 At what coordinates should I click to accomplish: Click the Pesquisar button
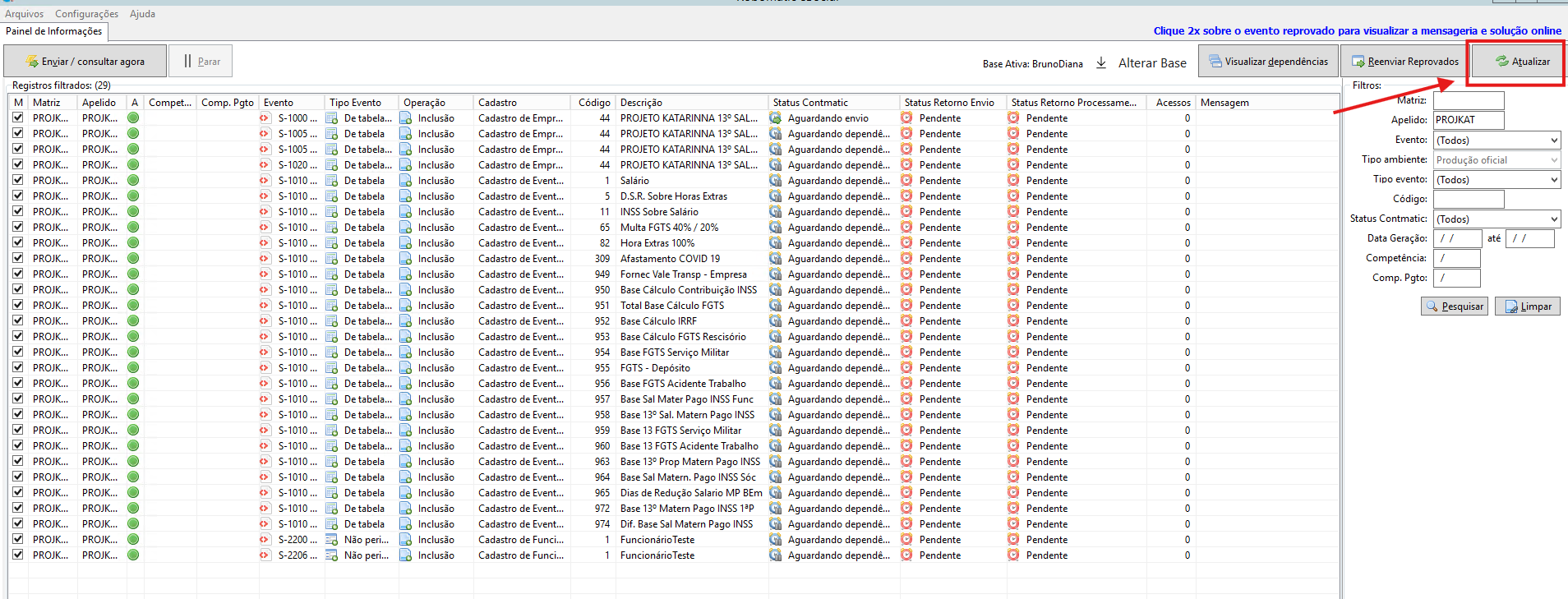click(1455, 306)
